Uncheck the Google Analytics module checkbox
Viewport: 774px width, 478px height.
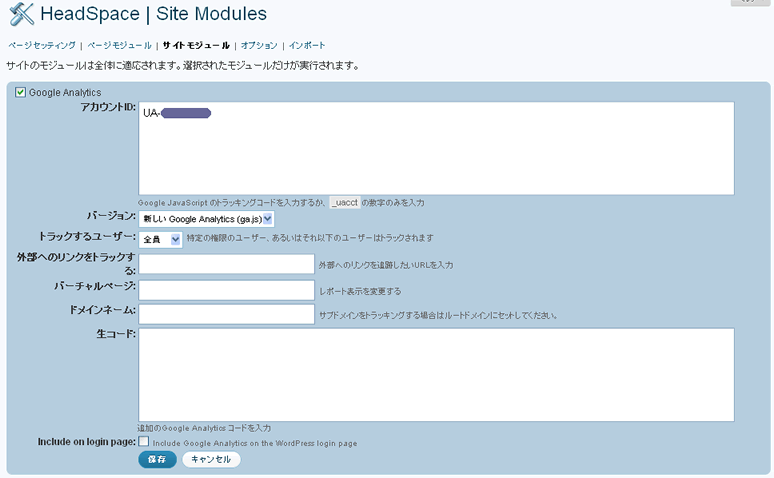point(20,92)
